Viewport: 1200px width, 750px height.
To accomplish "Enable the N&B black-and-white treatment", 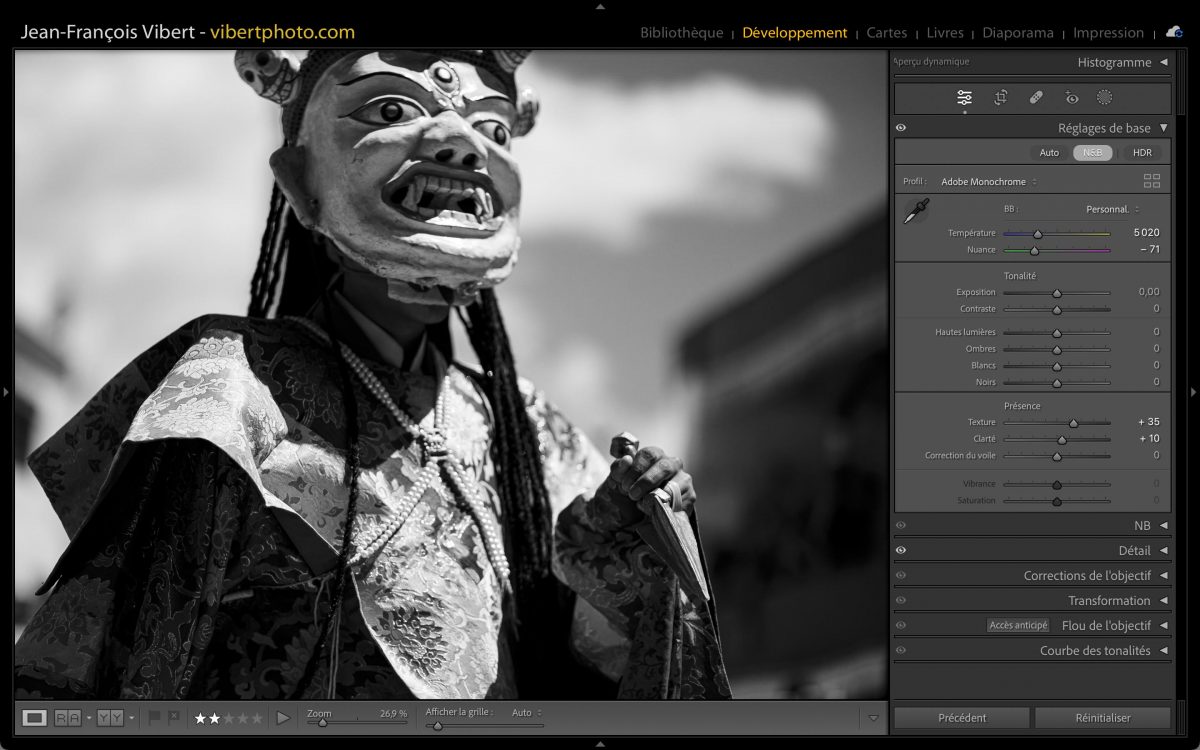I will (1092, 153).
